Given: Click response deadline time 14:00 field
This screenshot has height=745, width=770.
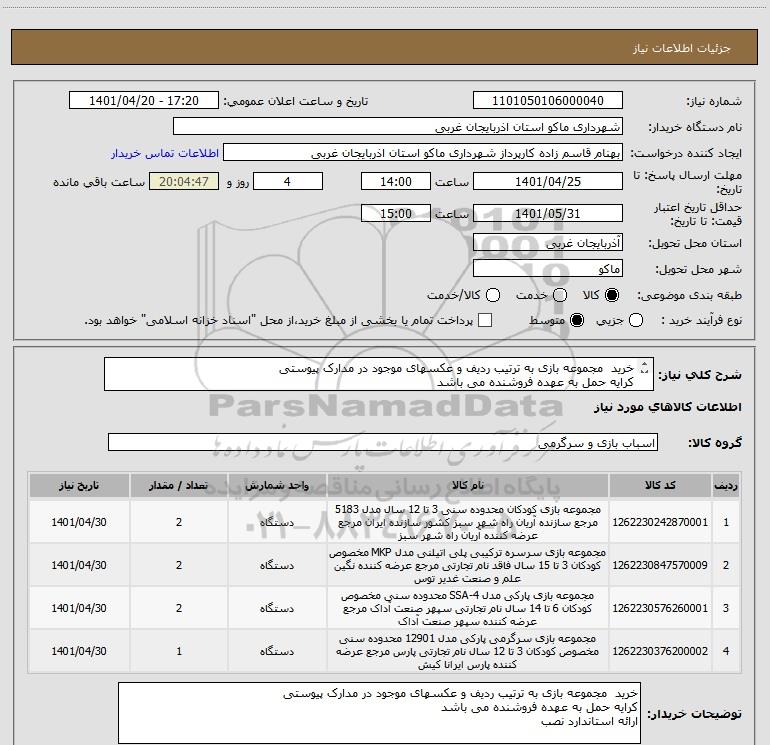Looking at the screenshot, I should pyautogui.click(x=396, y=181).
